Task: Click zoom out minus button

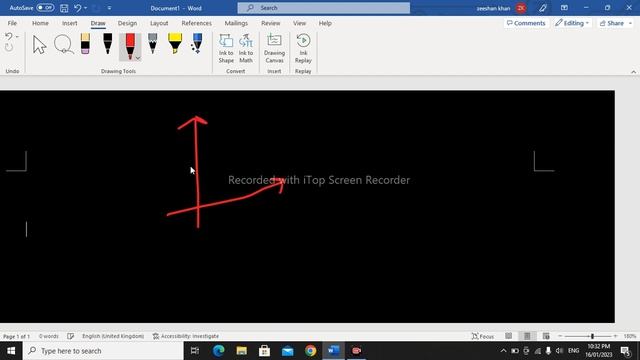Action: (560, 336)
